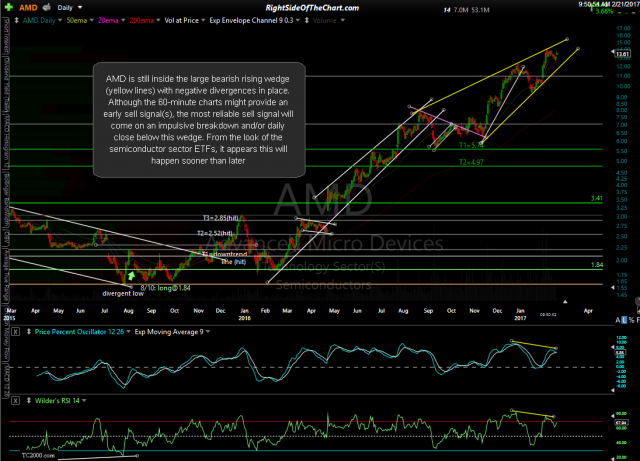
Task: Open the Exp Moving Average 9 dropdown
Action: (208, 332)
